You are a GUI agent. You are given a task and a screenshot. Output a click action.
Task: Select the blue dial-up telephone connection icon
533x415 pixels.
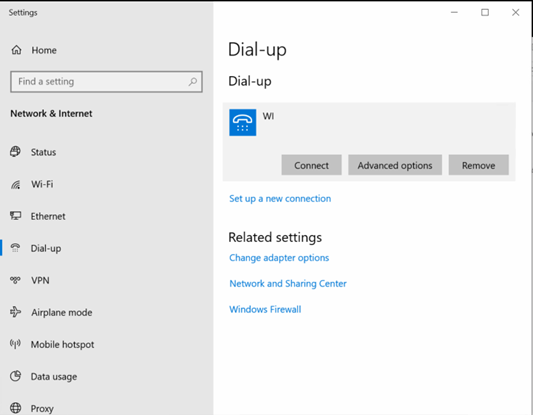click(x=242, y=122)
